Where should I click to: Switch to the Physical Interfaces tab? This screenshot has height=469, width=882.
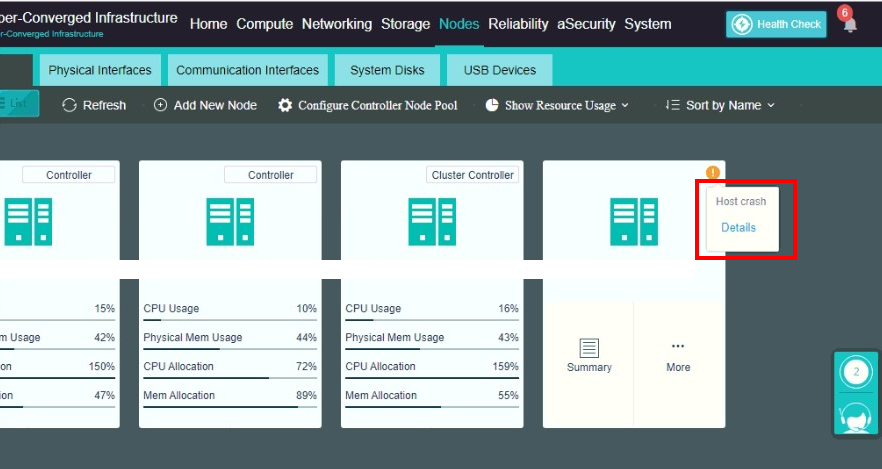[100, 70]
